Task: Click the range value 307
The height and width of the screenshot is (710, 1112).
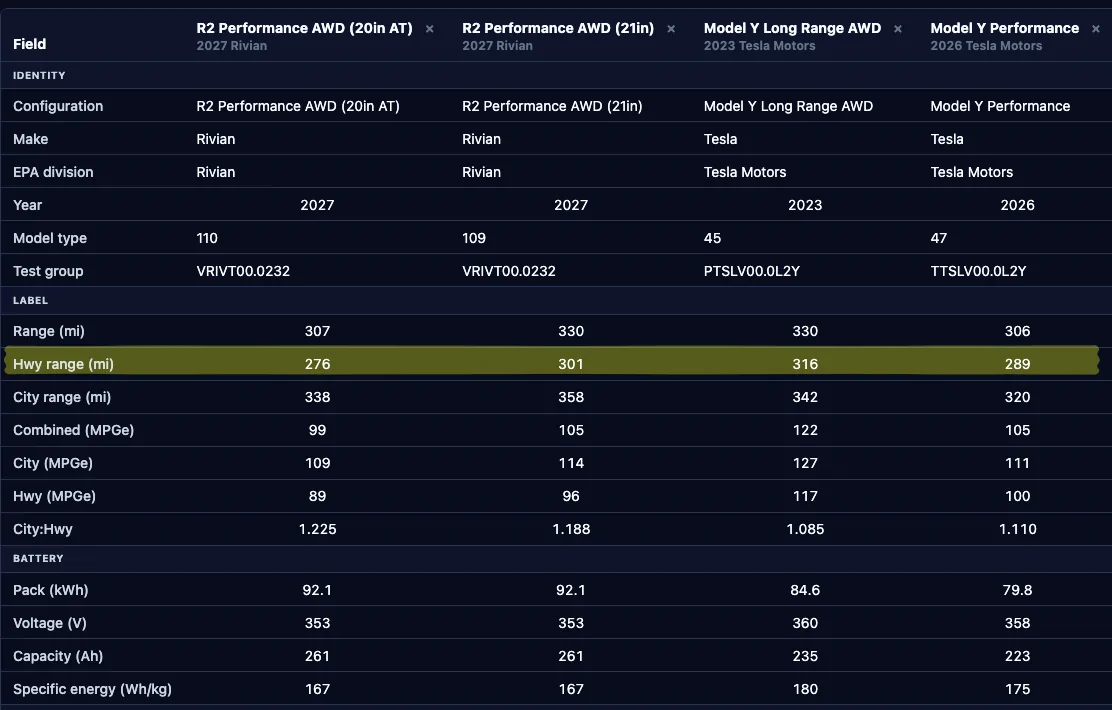Action: 317,331
